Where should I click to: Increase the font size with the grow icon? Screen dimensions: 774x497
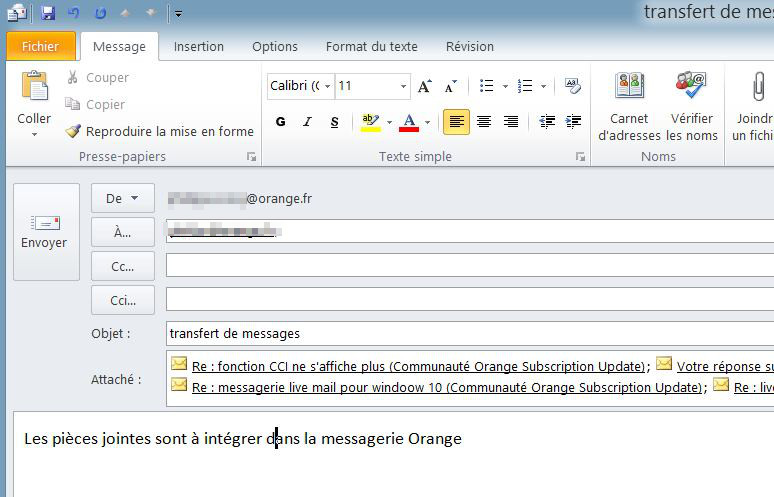coord(425,86)
